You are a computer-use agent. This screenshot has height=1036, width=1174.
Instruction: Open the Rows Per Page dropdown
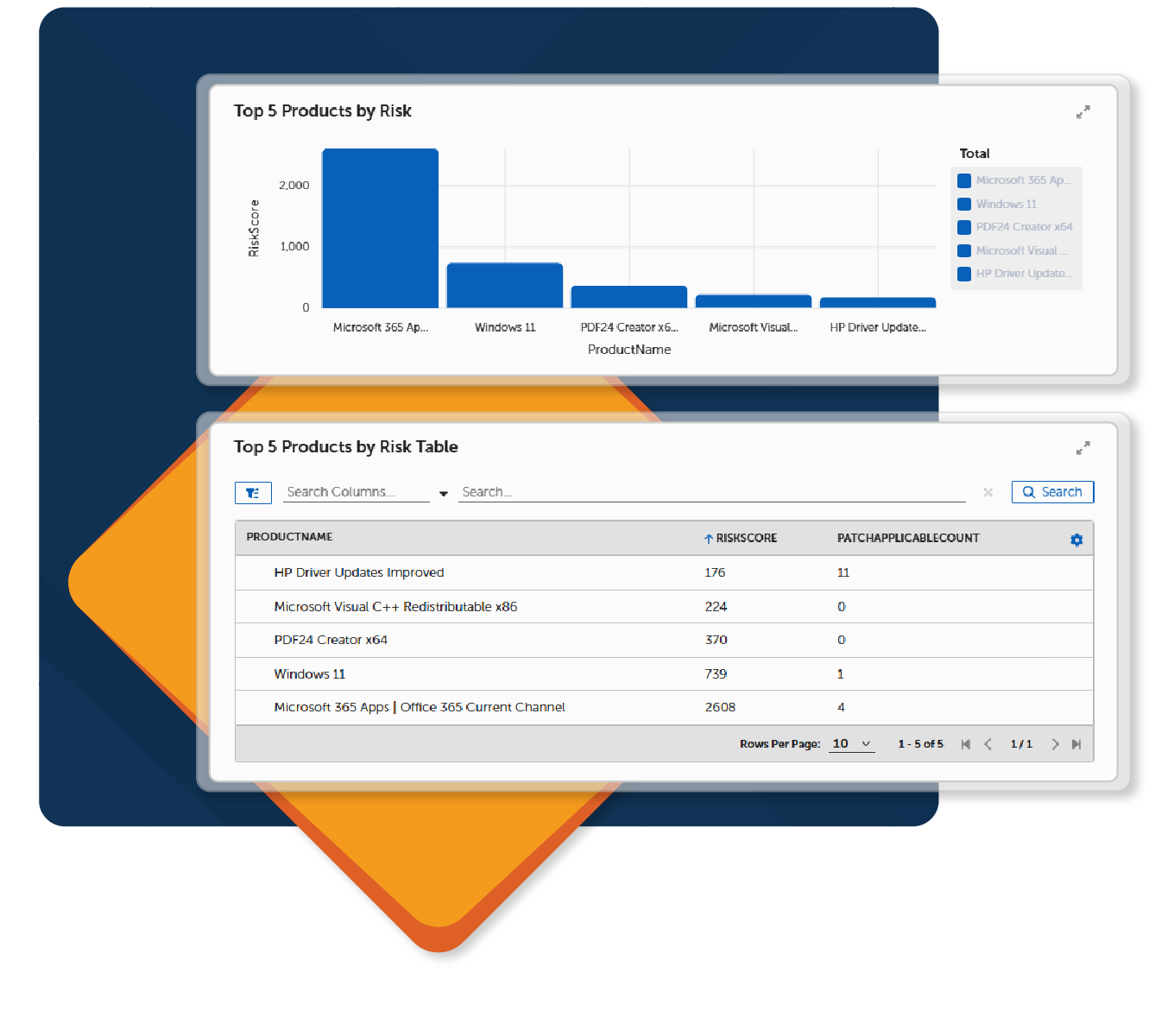point(852,744)
